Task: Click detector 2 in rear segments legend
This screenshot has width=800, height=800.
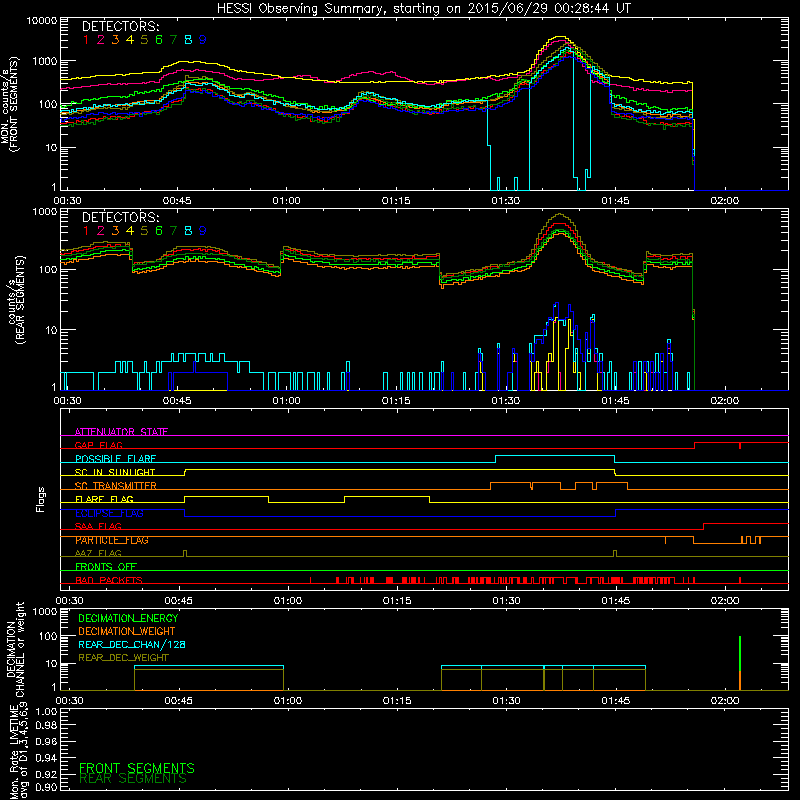Action: pos(101,231)
